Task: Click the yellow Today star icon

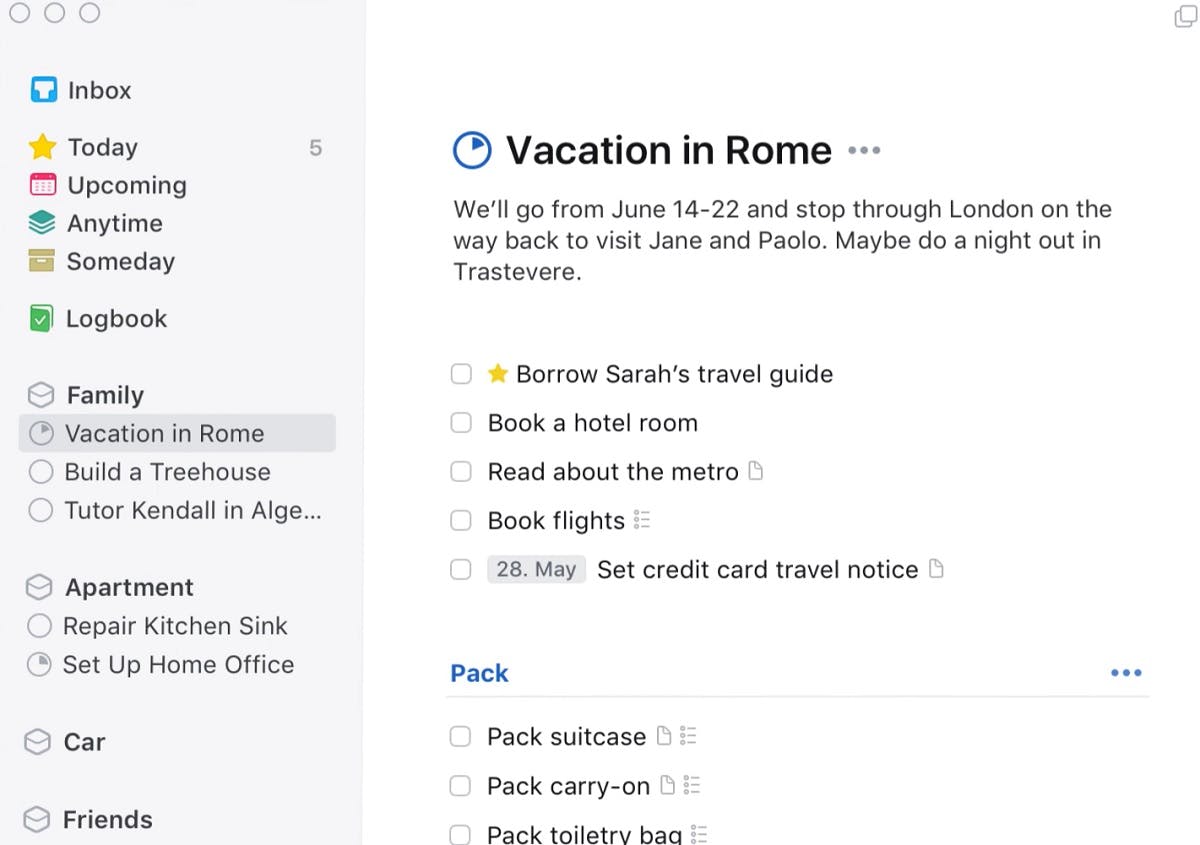Action: (x=42, y=147)
